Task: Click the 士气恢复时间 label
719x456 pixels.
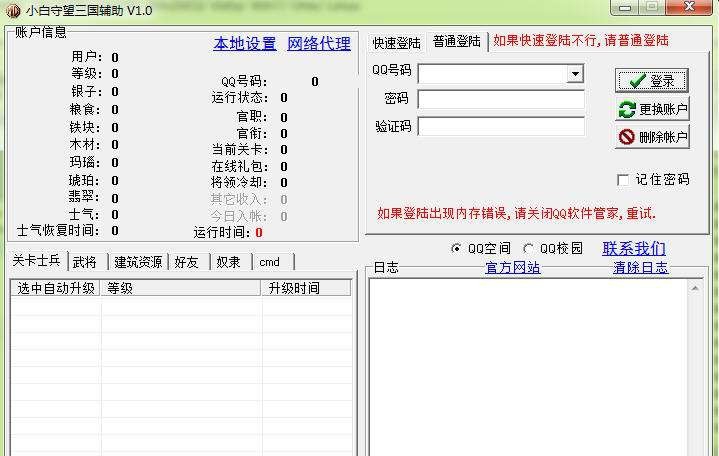Action: click(x=57, y=230)
